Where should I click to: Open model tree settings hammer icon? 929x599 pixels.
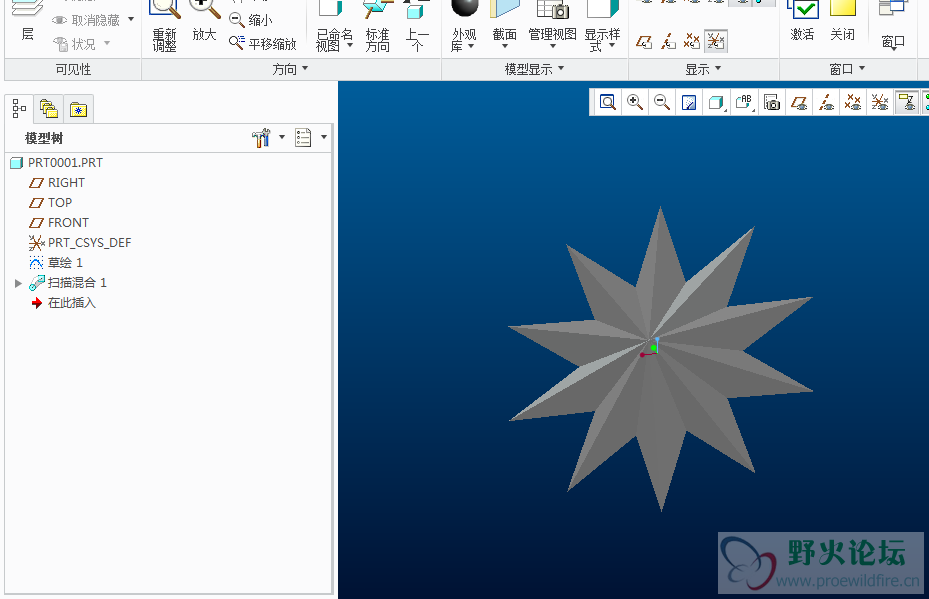point(262,138)
